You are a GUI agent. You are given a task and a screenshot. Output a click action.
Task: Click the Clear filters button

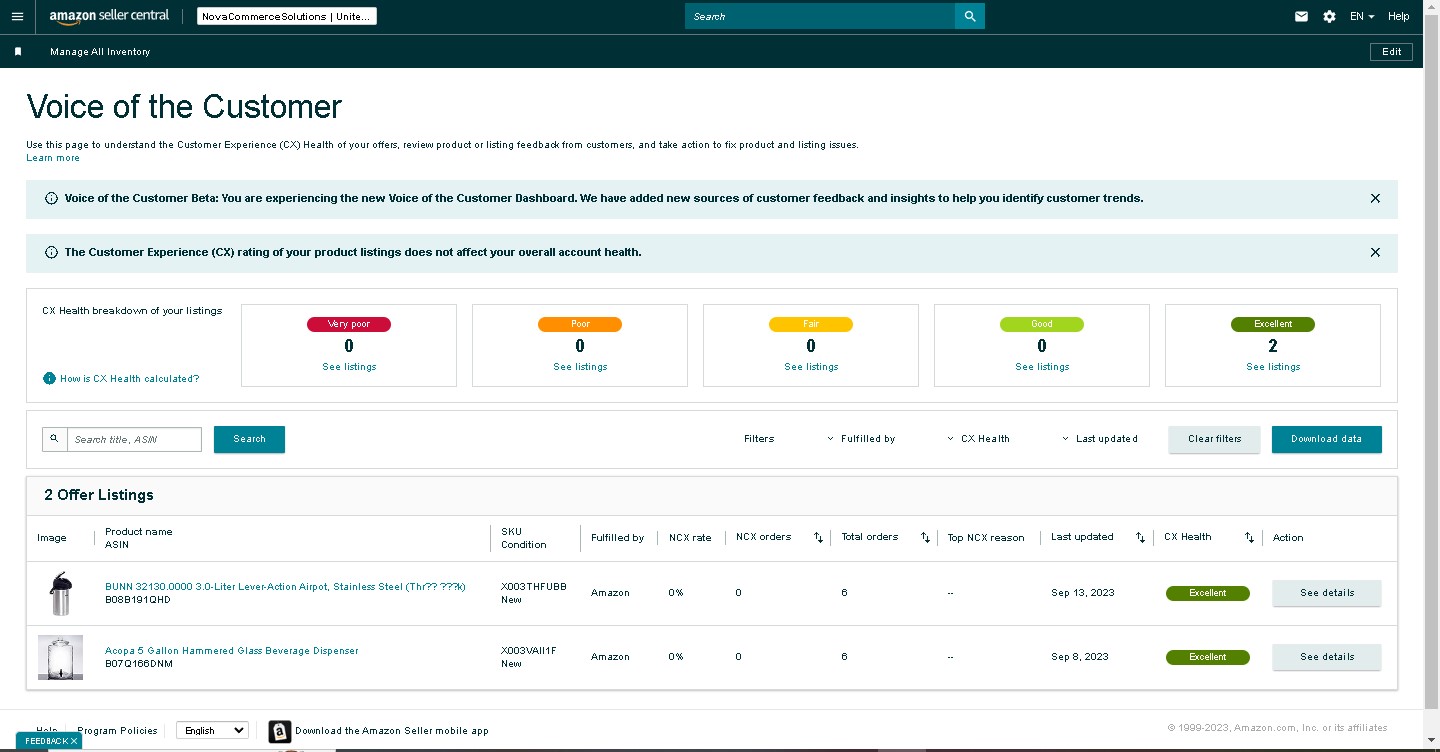point(1214,439)
